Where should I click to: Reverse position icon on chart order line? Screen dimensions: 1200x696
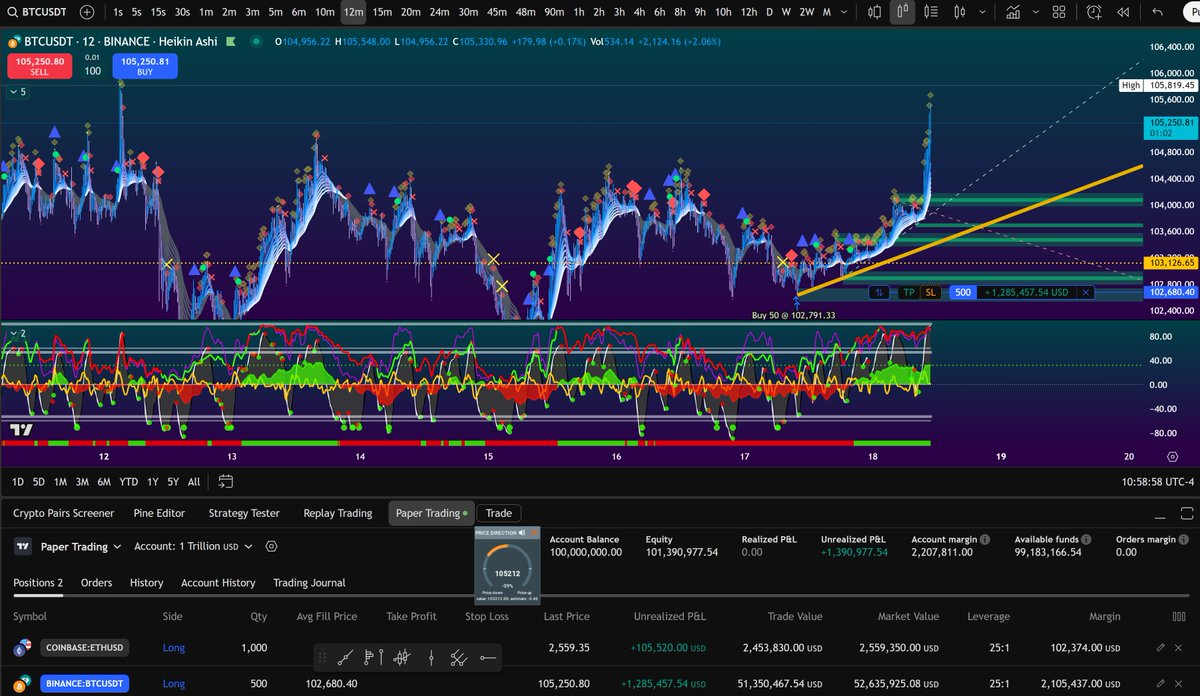879,292
